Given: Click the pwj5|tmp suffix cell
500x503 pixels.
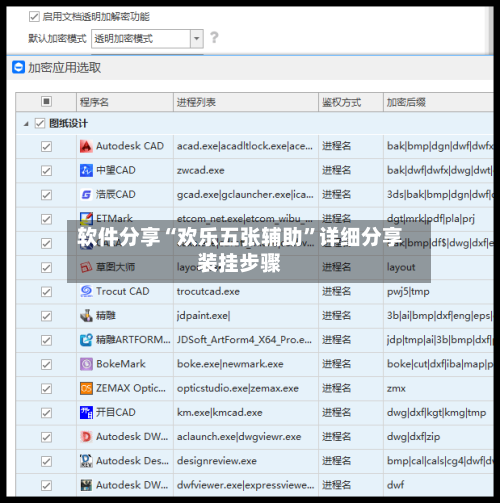Looking at the screenshot, I should click(x=438, y=291).
